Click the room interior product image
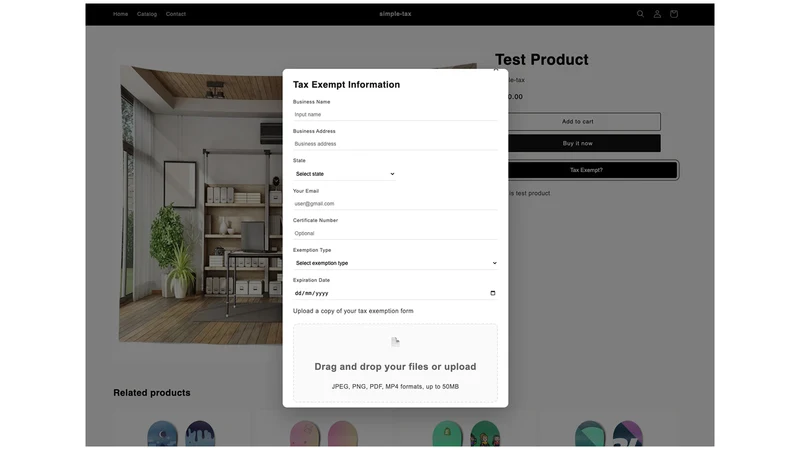Screen dimensions: 800x450 click(201, 204)
